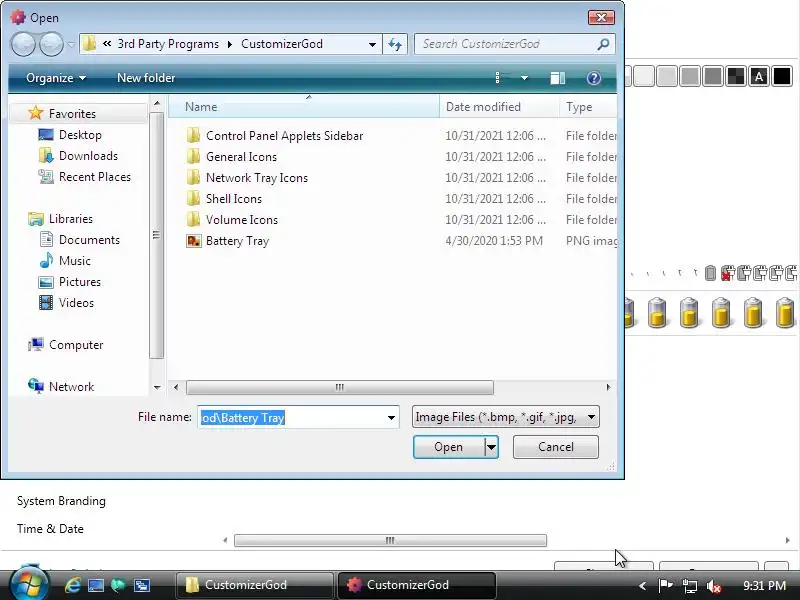Click the folder icon at the start of the address bar
The height and width of the screenshot is (600, 800).
tap(89, 44)
